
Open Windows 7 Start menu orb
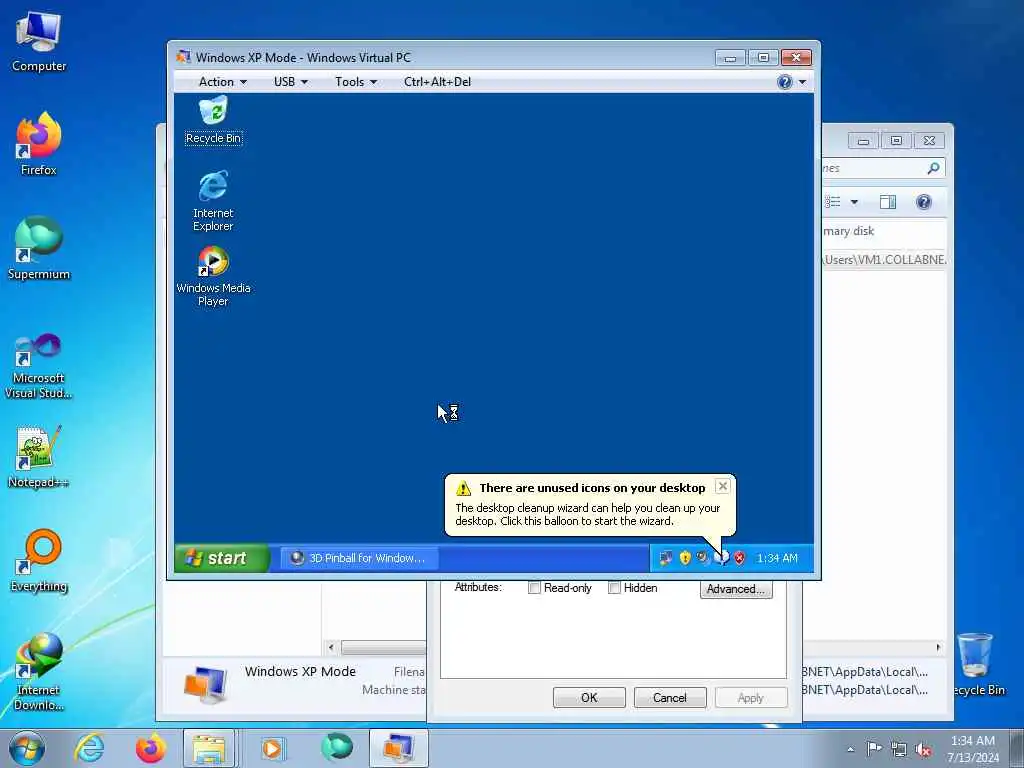pyautogui.click(x=27, y=748)
